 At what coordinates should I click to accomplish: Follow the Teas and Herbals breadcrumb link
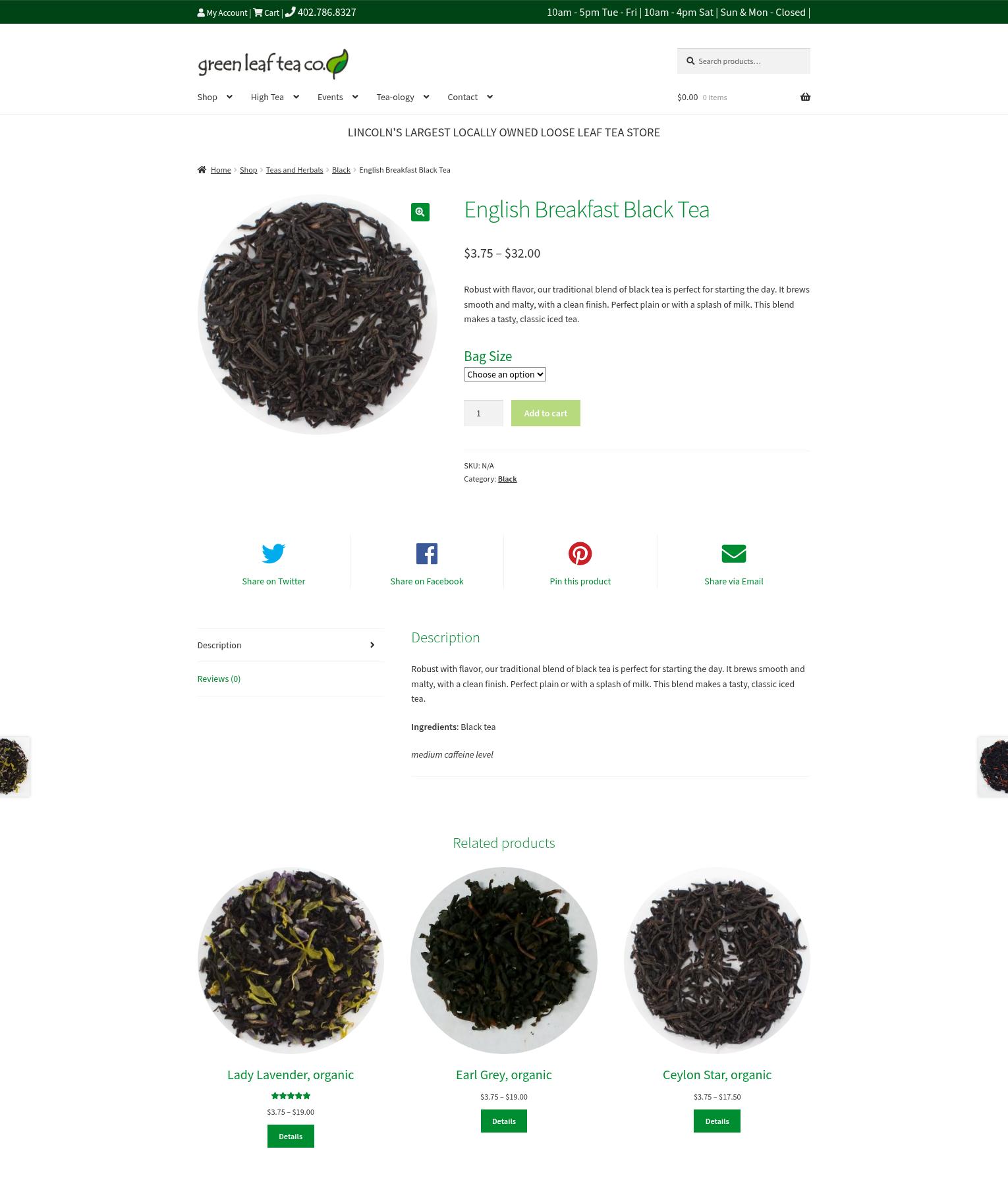click(294, 170)
